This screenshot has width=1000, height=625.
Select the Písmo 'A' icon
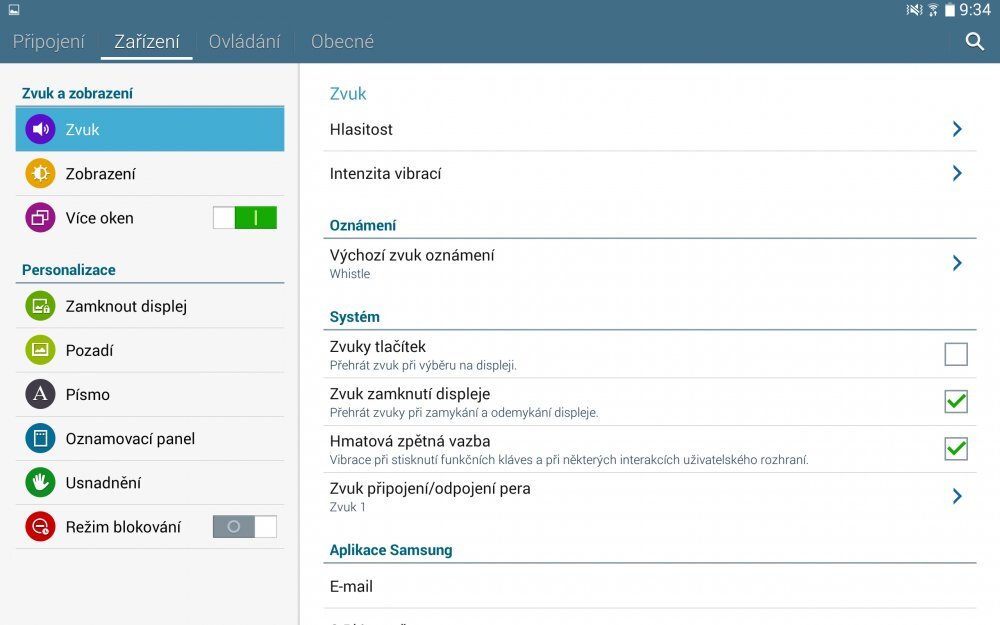(39, 394)
